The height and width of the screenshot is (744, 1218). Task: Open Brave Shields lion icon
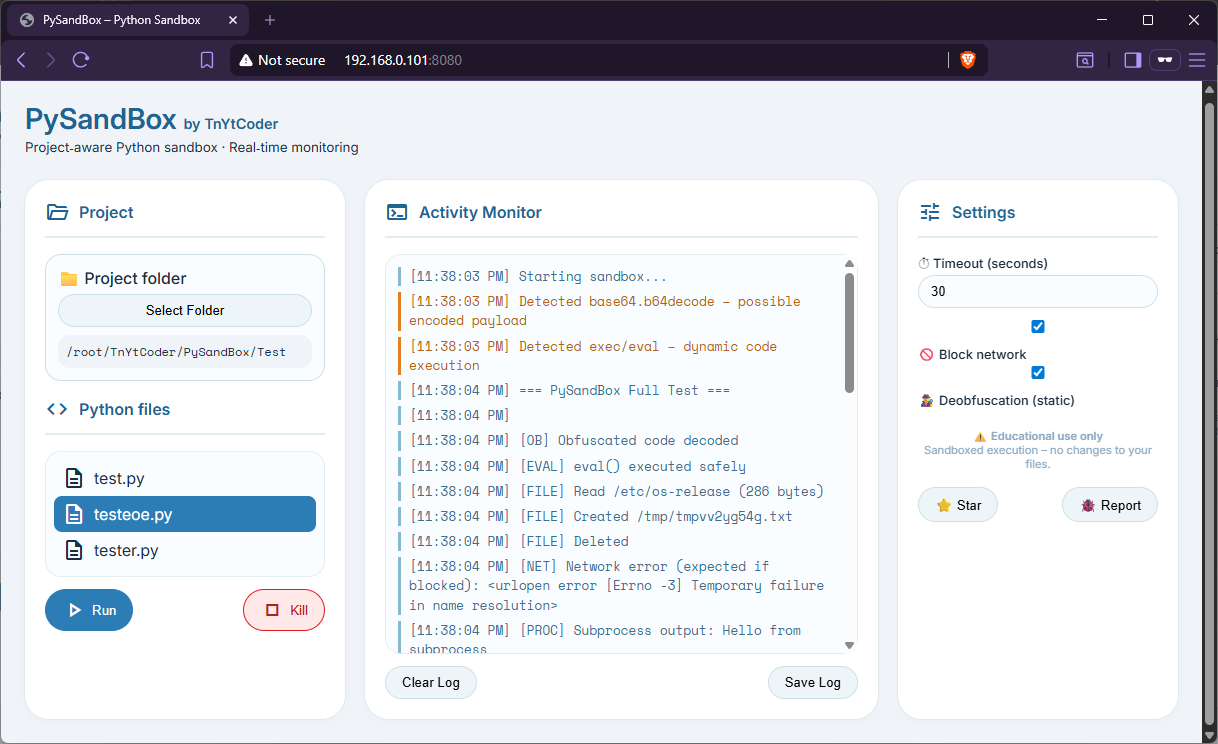[968, 60]
